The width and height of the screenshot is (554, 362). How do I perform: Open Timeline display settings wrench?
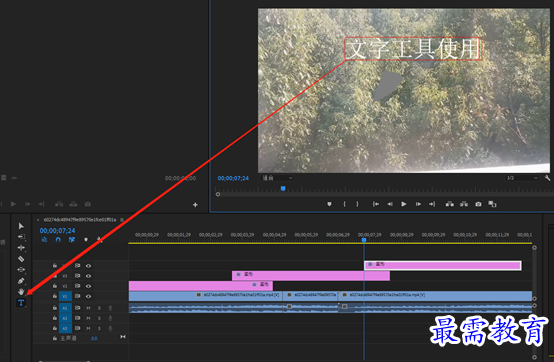pos(100,239)
